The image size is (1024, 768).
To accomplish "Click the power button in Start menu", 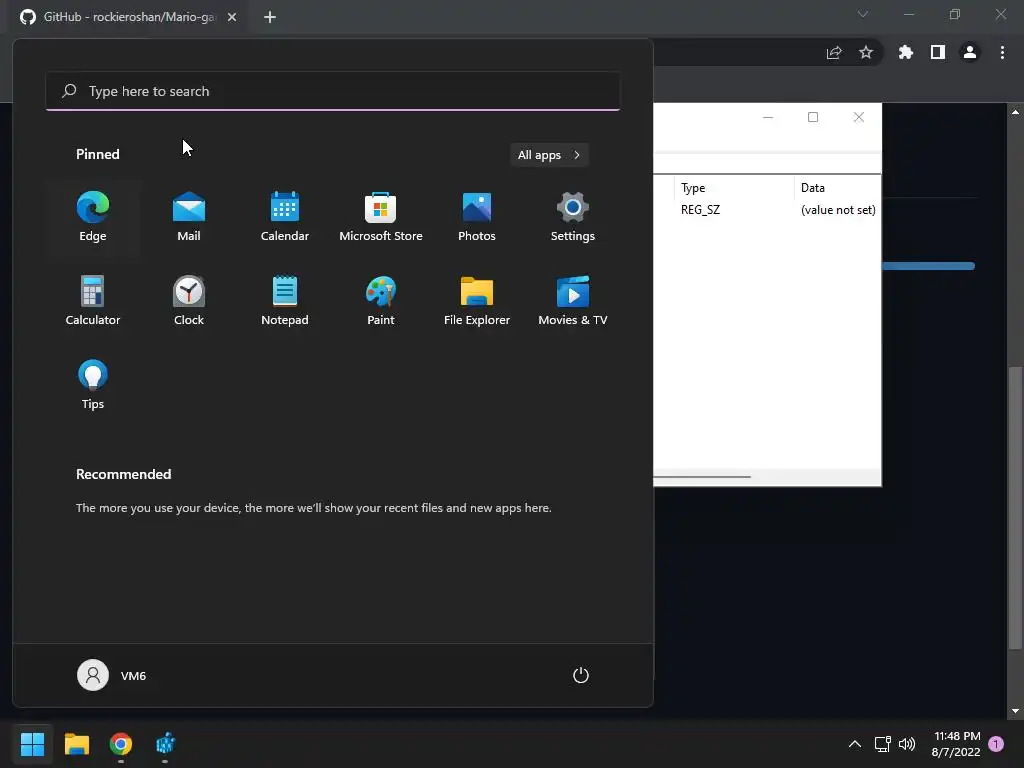I will 581,675.
